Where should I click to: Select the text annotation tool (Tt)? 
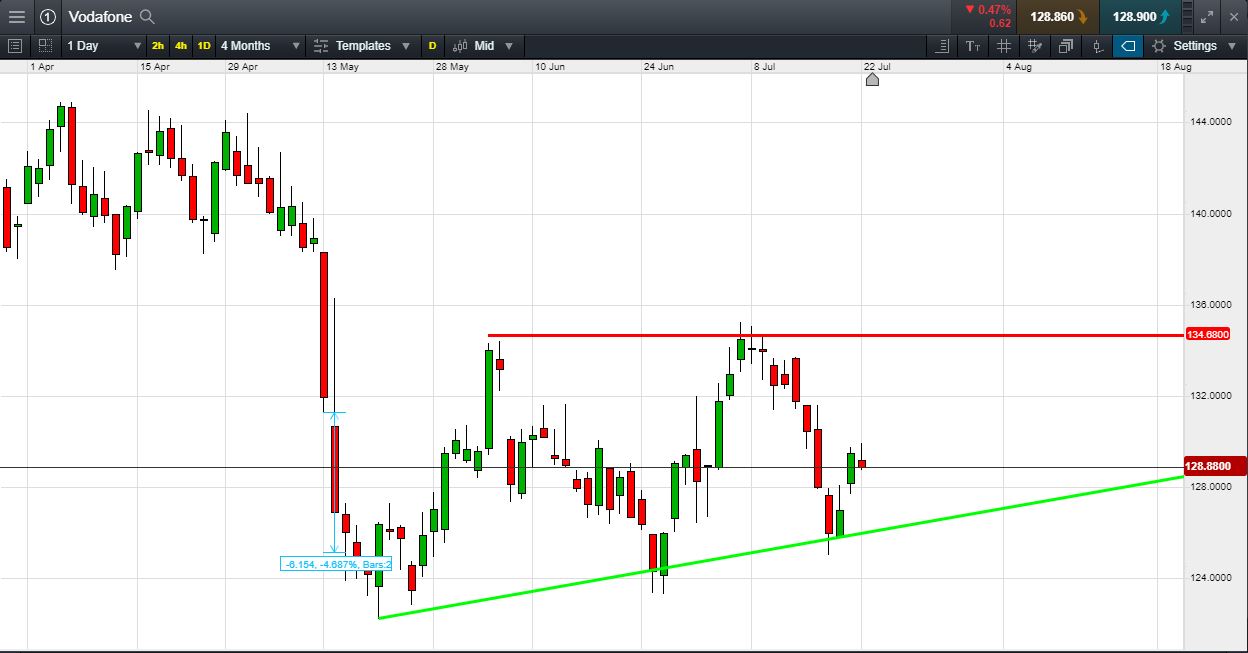coord(973,46)
